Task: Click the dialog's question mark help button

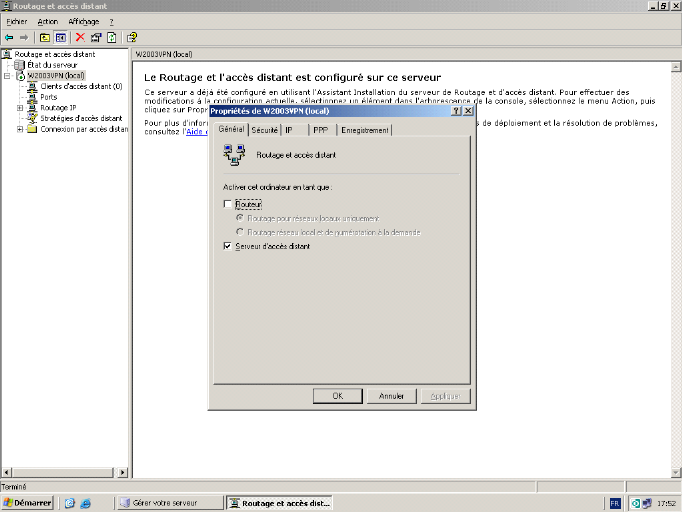Action: 456,111
